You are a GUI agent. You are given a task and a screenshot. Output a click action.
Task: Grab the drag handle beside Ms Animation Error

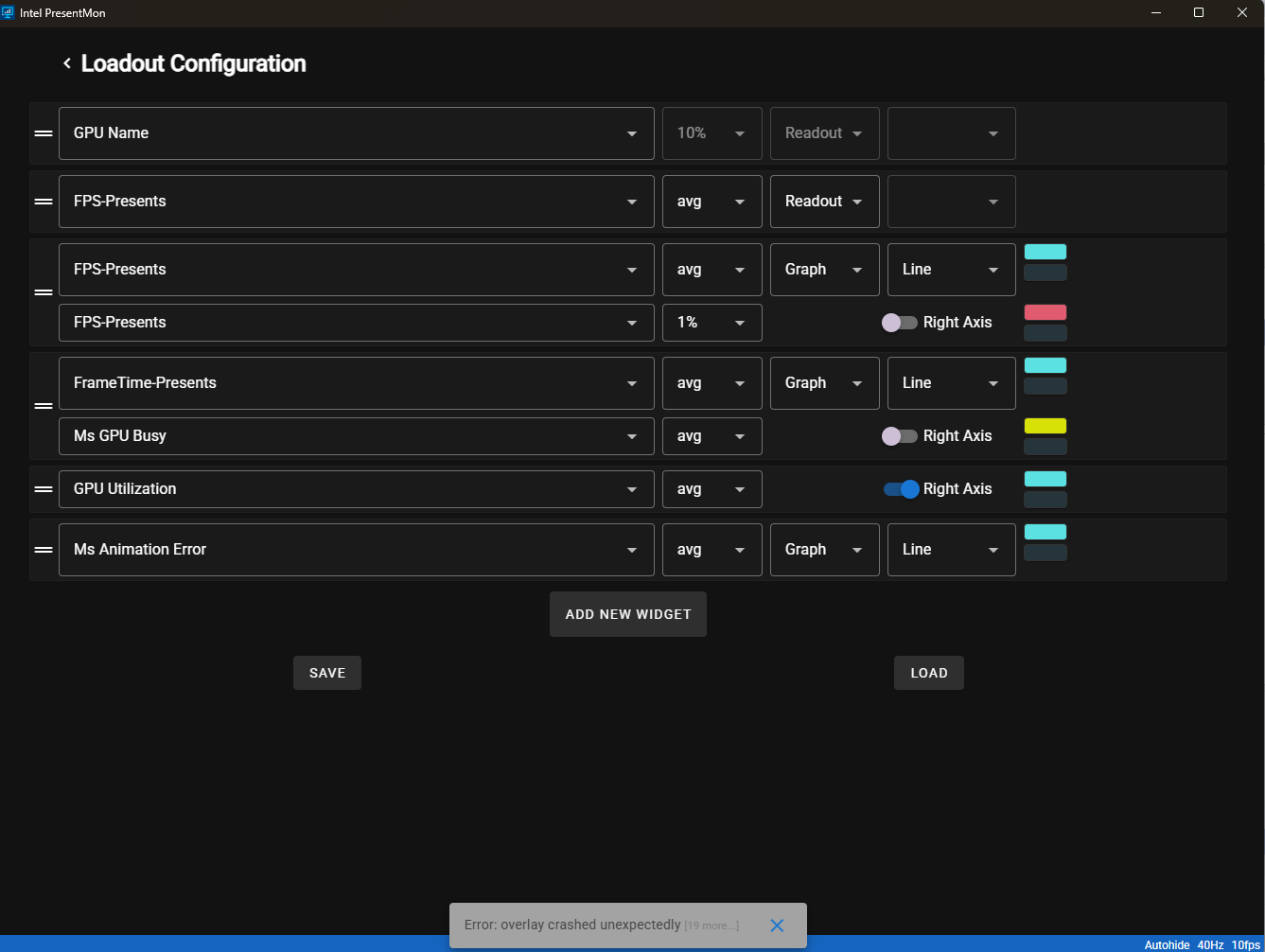click(x=44, y=550)
